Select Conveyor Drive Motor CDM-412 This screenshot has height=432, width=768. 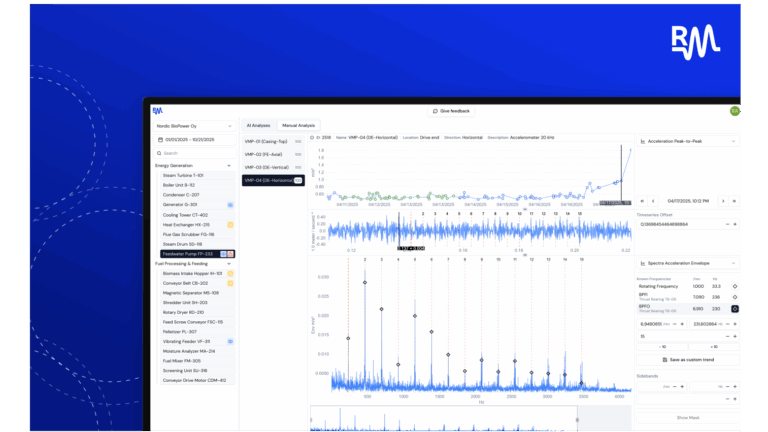coord(197,380)
